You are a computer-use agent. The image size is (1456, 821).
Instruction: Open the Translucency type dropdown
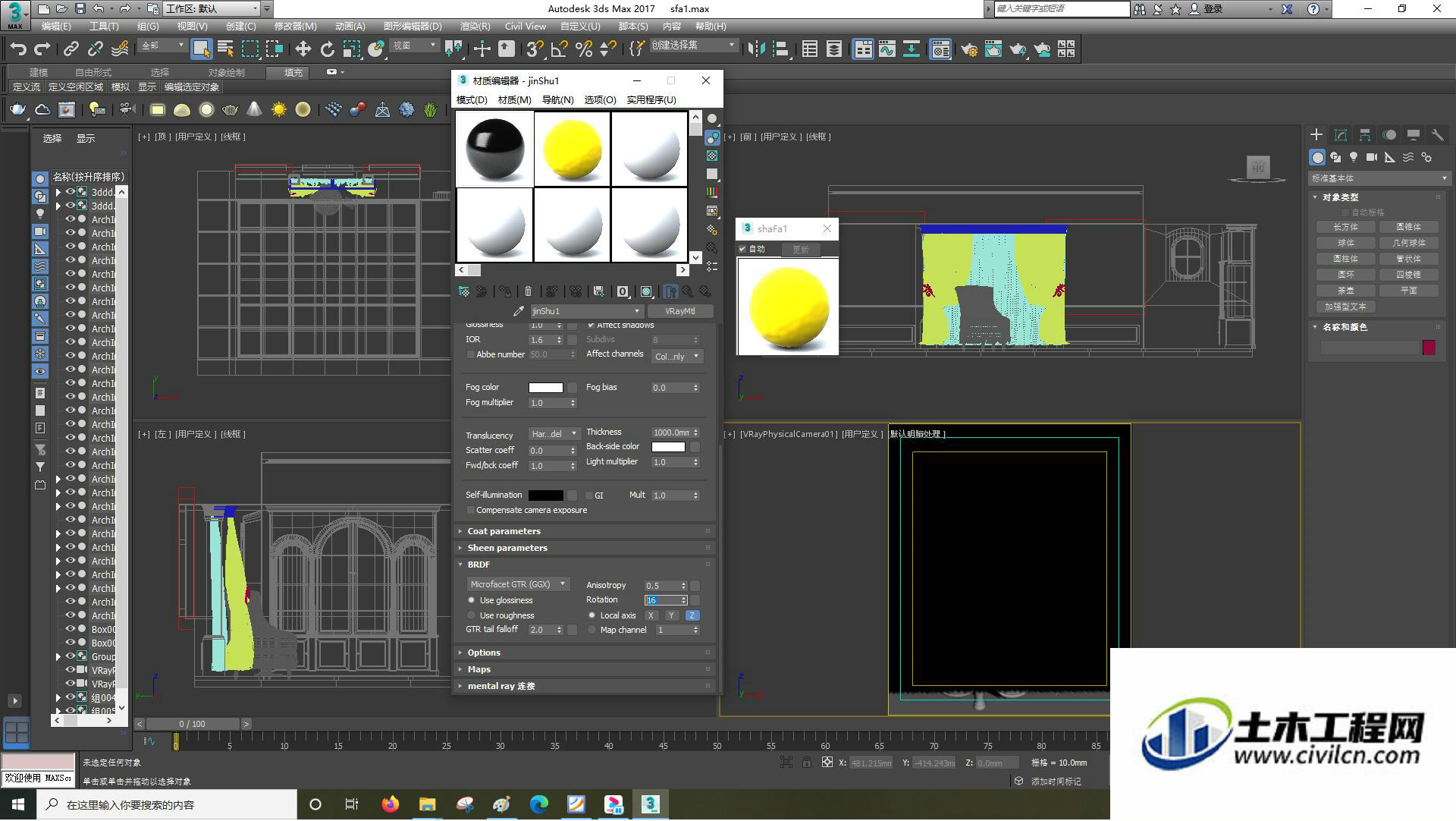click(x=554, y=434)
